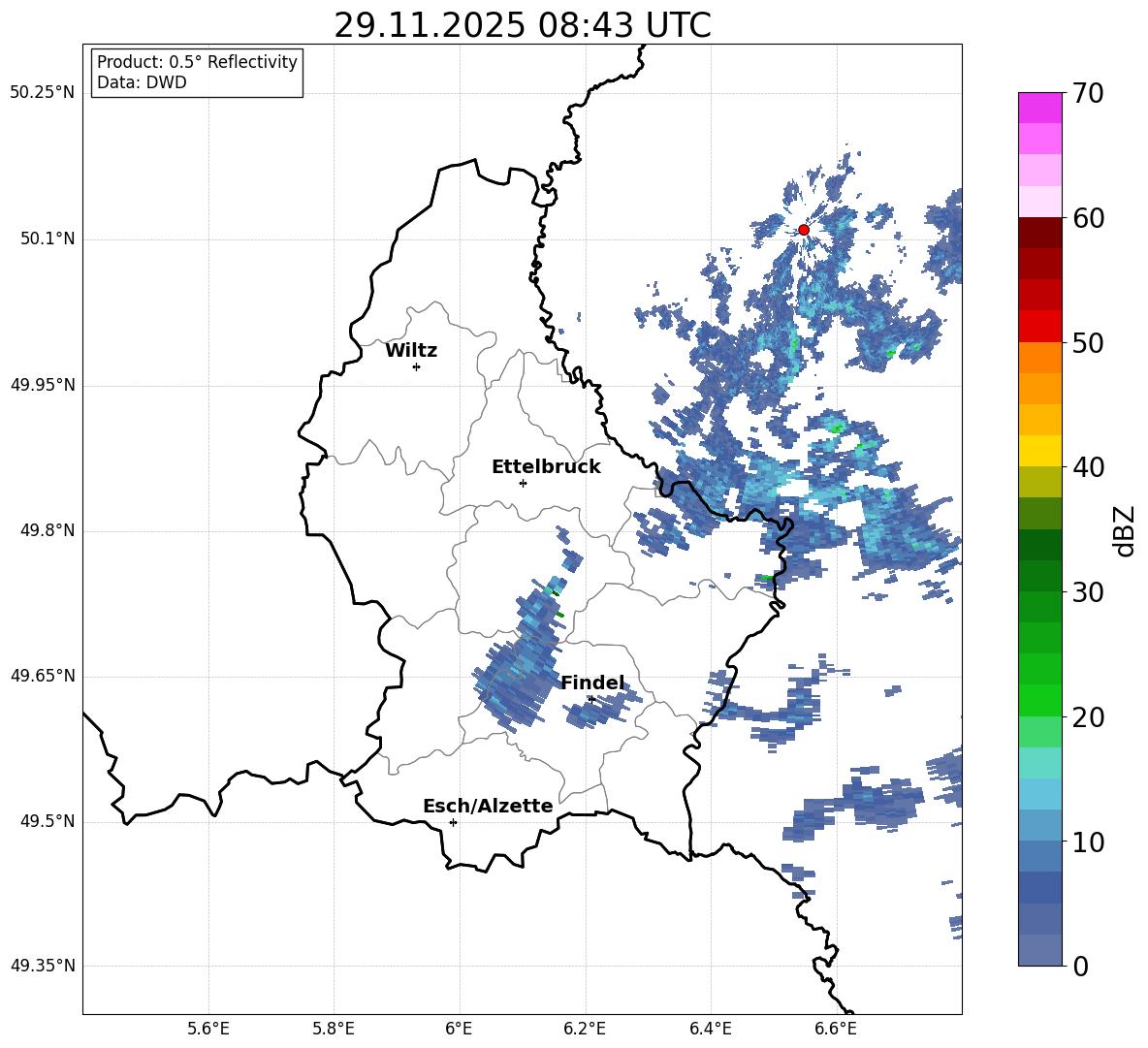The height and width of the screenshot is (1048, 1148).
Task: Click the 49.35°N latitude label
Action: 43,966
